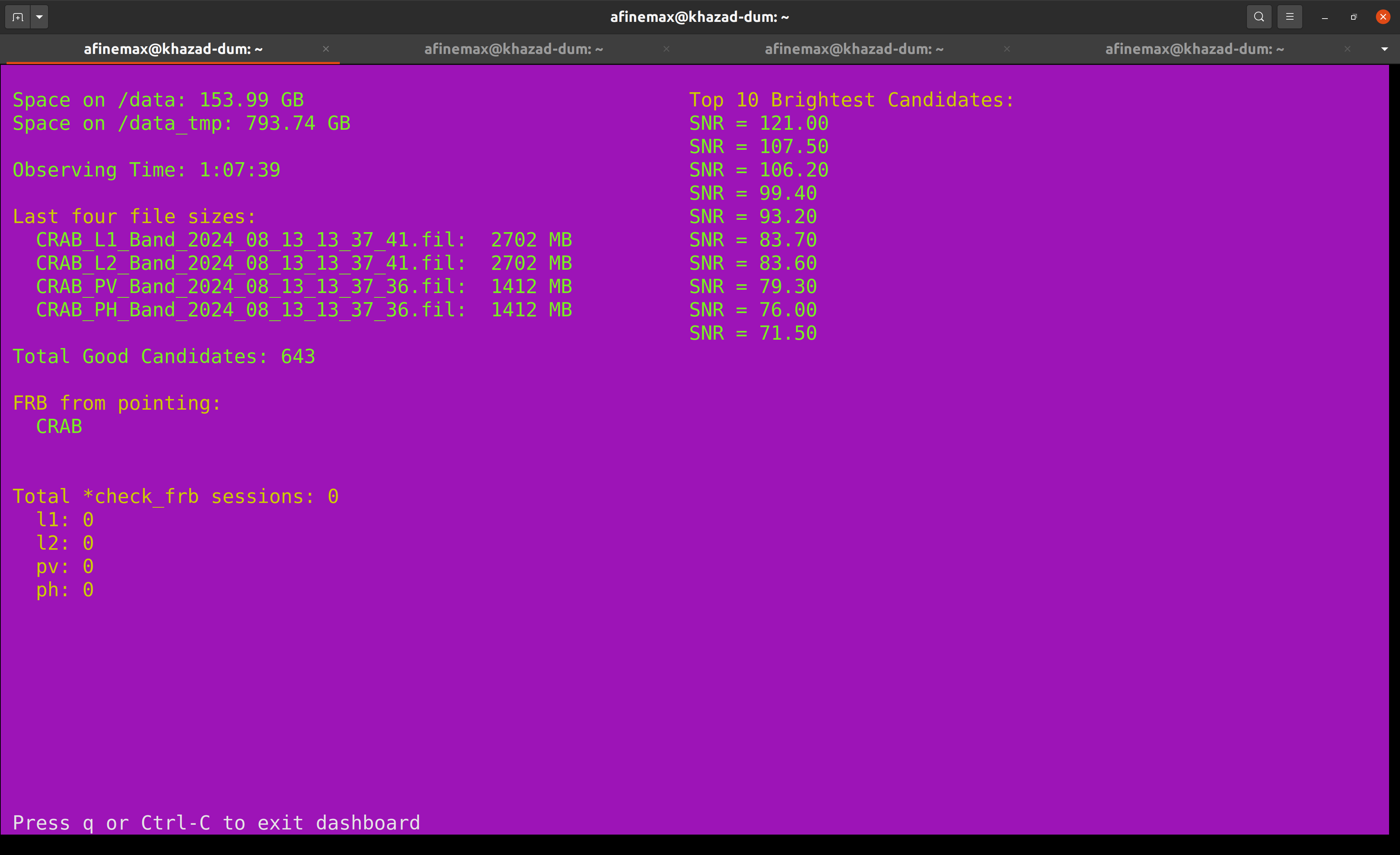
Task: Click the 'Space on /data: 153.99 GB' line
Action: 159,100
